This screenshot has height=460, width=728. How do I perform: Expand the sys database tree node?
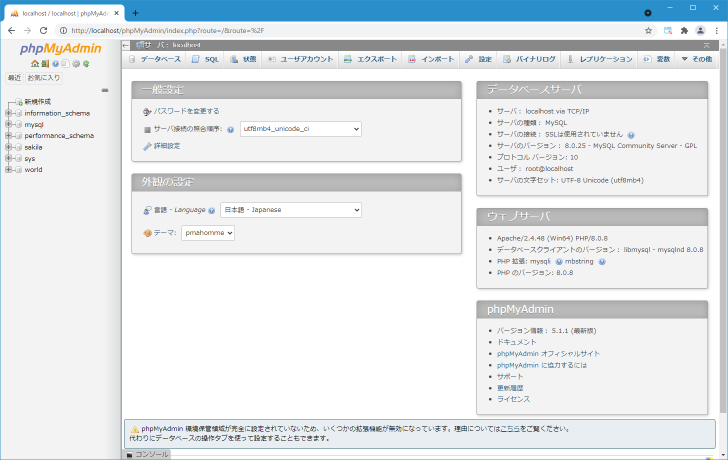[x=8, y=158]
